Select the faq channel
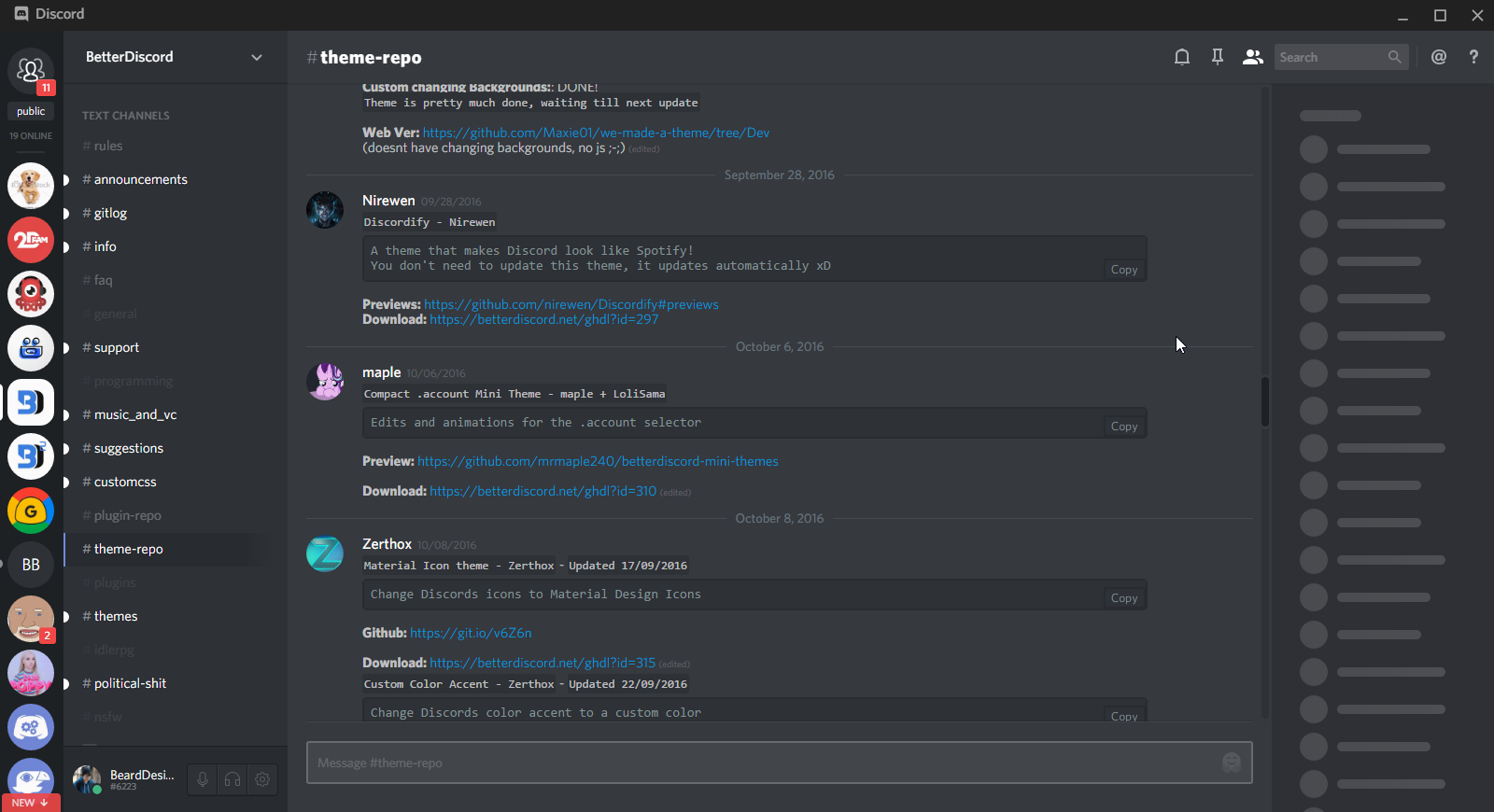 click(176, 280)
